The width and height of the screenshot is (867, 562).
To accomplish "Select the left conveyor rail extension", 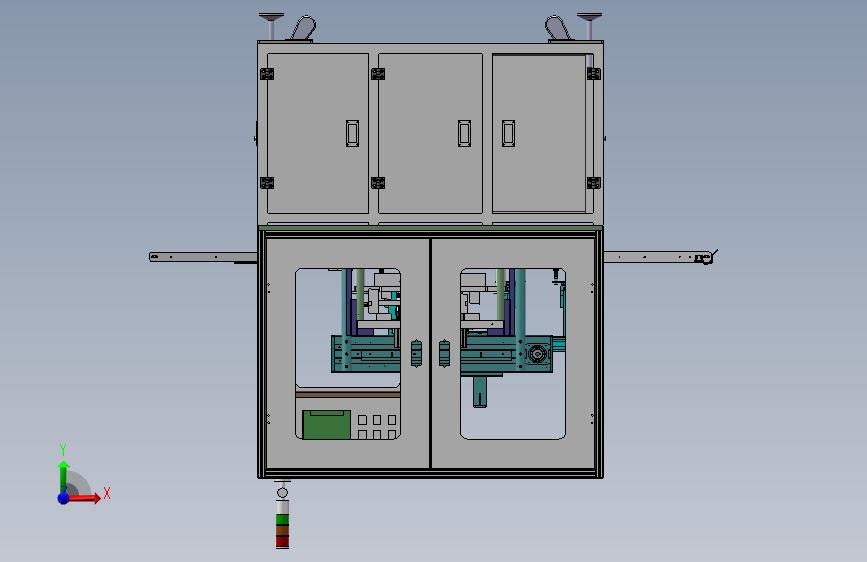I will coord(203,257).
